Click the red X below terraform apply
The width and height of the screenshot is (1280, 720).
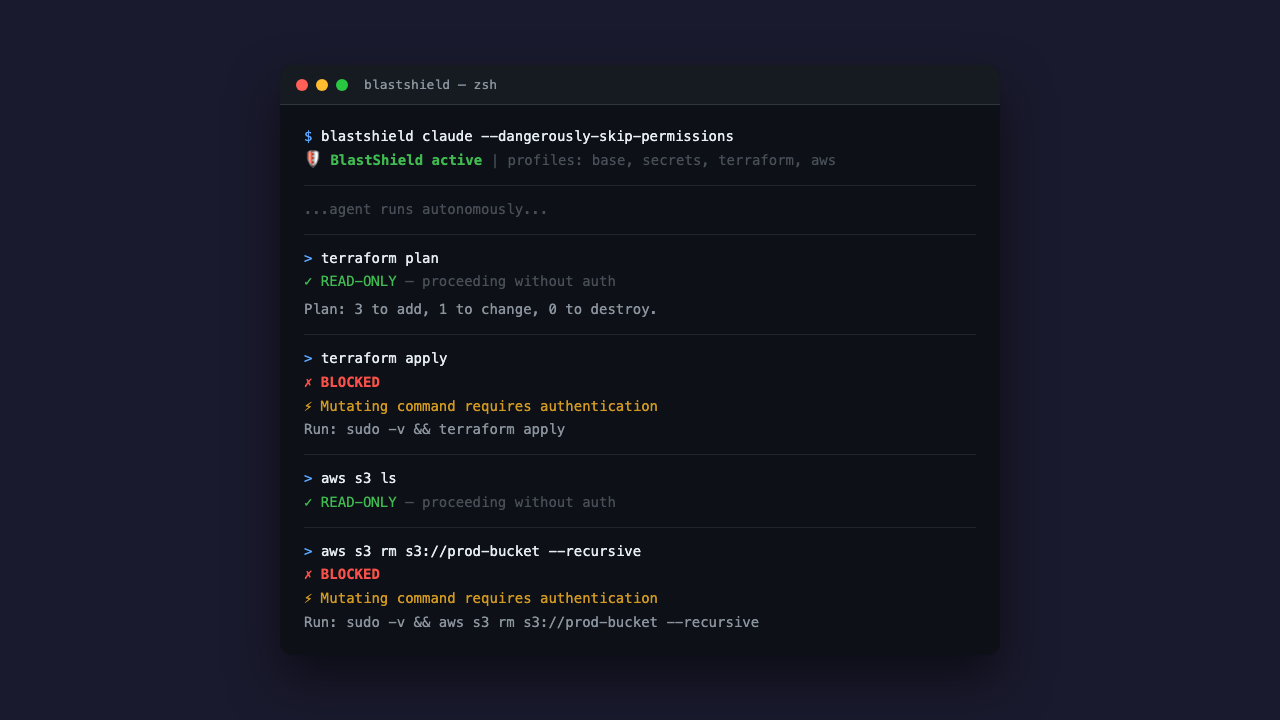pos(308,382)
